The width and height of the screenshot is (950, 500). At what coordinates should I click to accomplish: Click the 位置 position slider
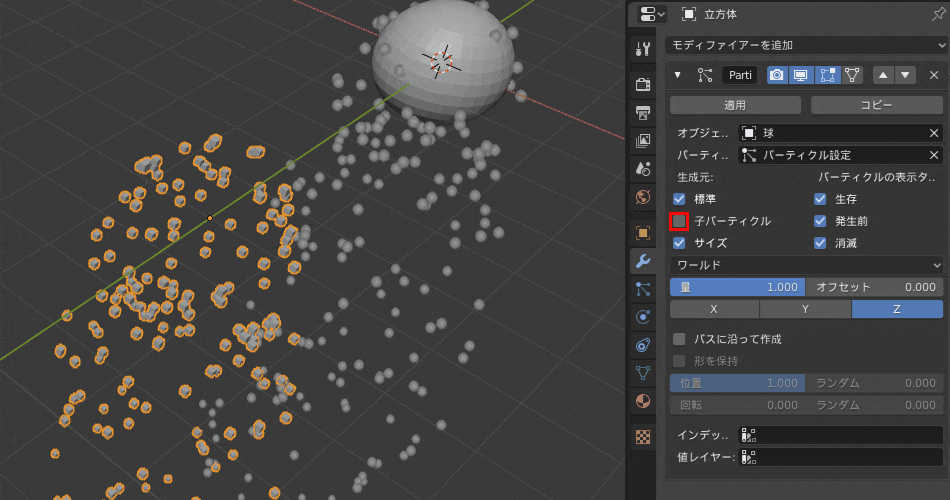[x=737, y=383]
